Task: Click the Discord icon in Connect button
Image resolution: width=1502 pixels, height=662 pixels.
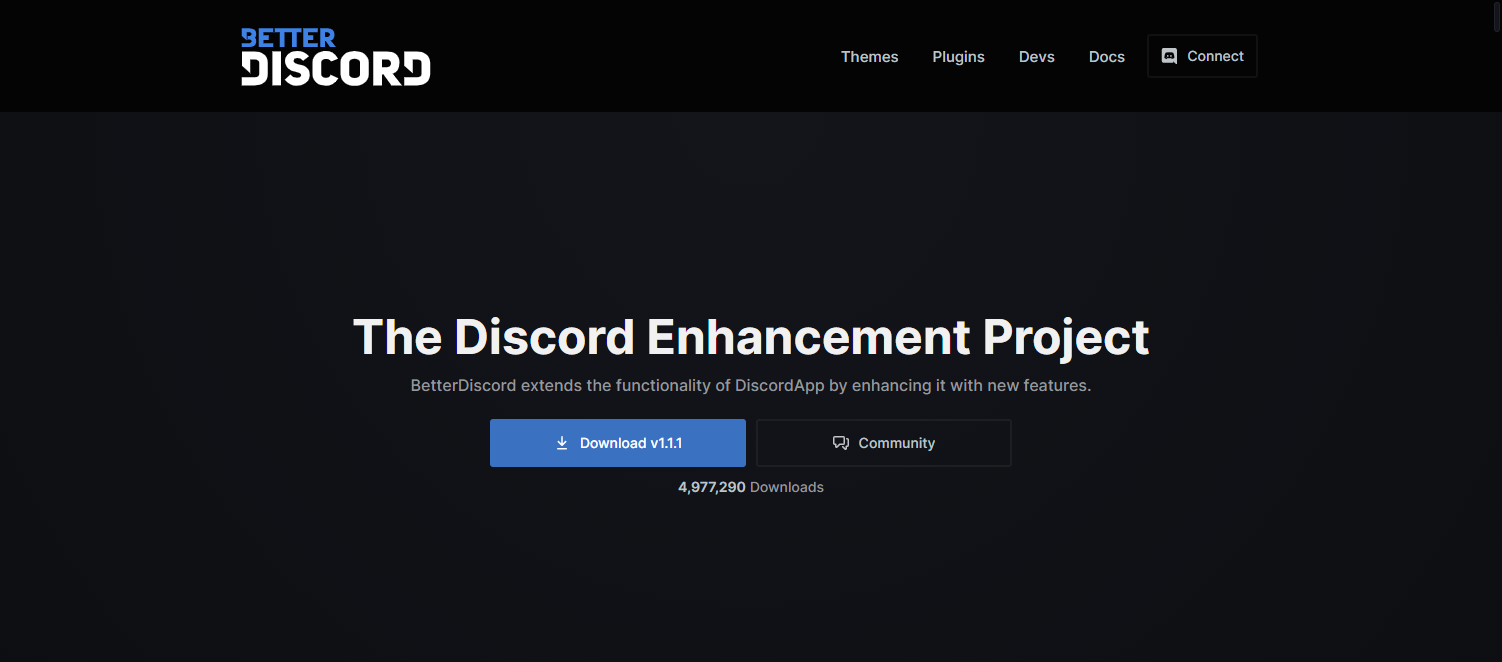Action: pos(1169,57)
